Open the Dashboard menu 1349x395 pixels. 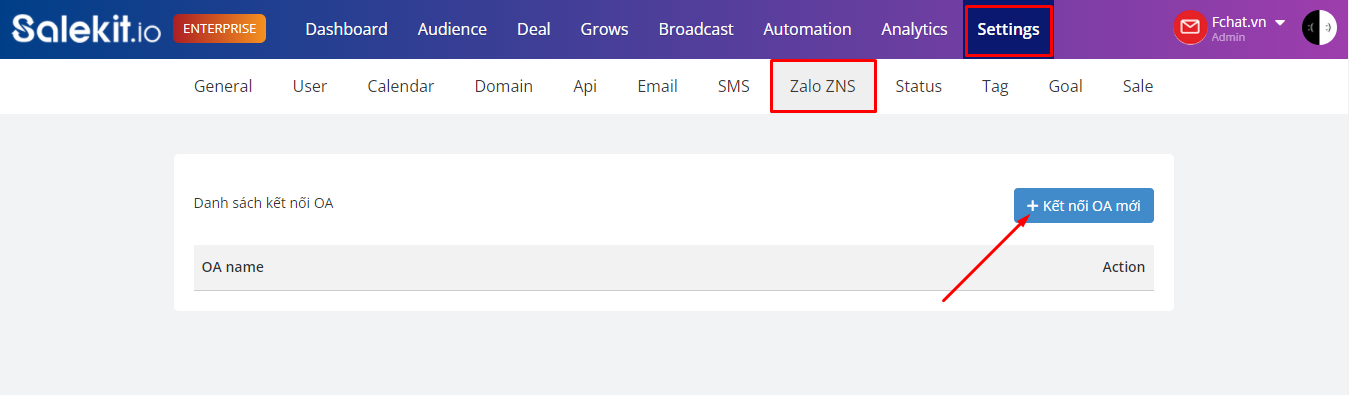[x=346, y=29]
